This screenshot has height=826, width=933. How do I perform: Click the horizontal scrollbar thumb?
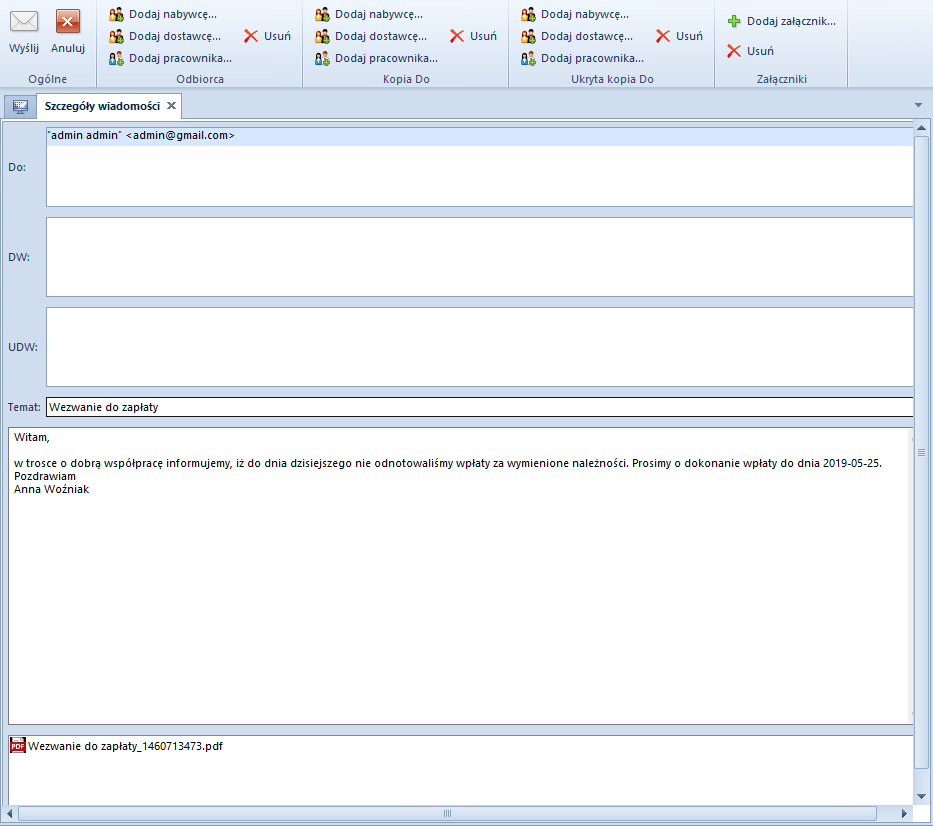click(x=447, y=813)
